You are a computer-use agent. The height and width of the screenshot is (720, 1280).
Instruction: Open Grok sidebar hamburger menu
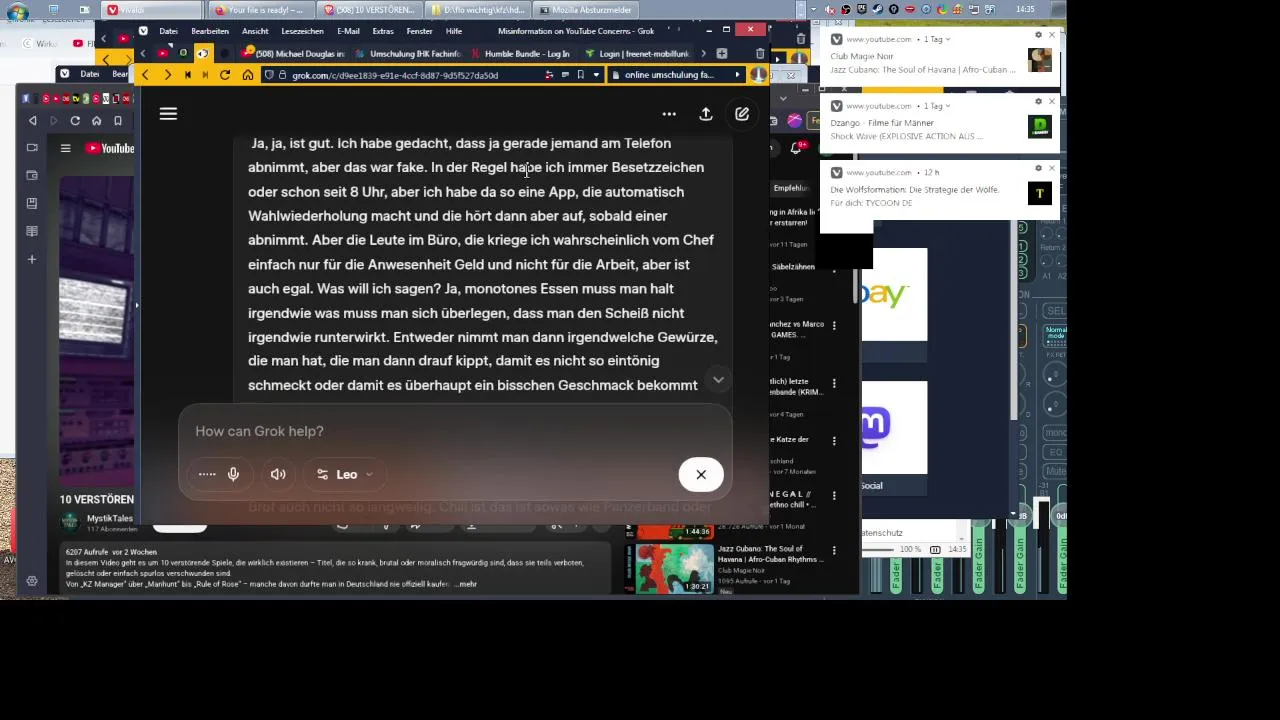click(168, 114)
